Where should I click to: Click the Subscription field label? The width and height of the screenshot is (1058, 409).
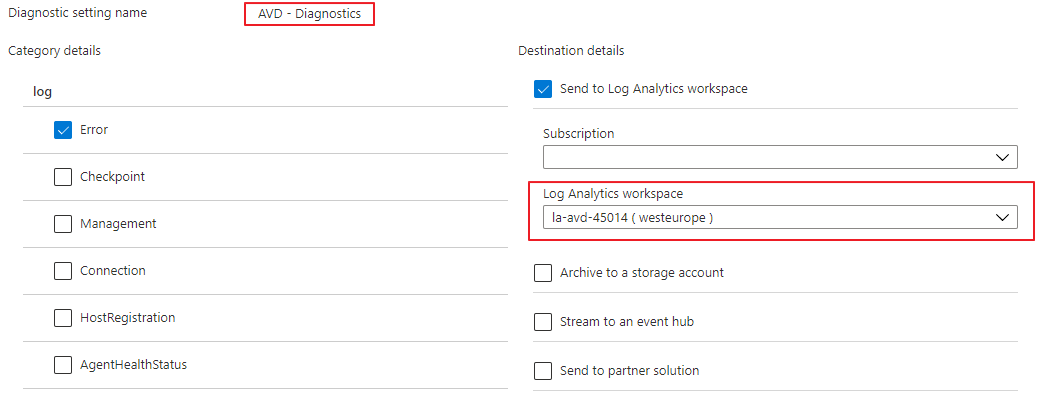tap(578, 133)
